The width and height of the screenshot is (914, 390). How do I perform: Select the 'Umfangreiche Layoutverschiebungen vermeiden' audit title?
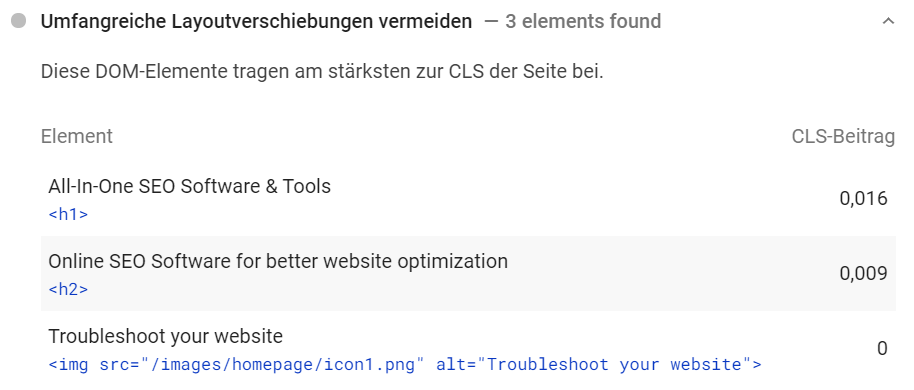pyautogui.click(x=256, y=22)
